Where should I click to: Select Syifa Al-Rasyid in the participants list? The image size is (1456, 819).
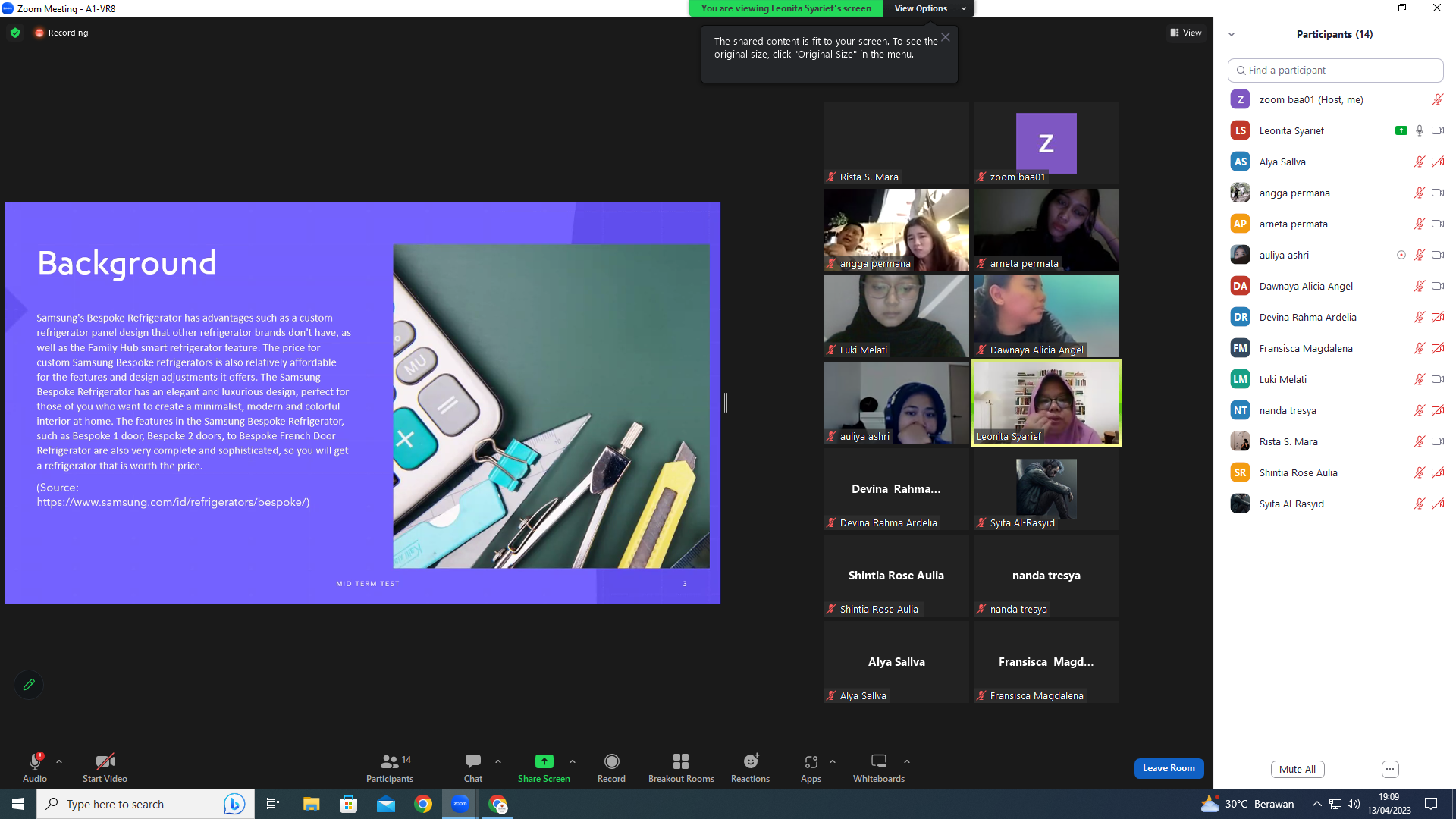1335,504
